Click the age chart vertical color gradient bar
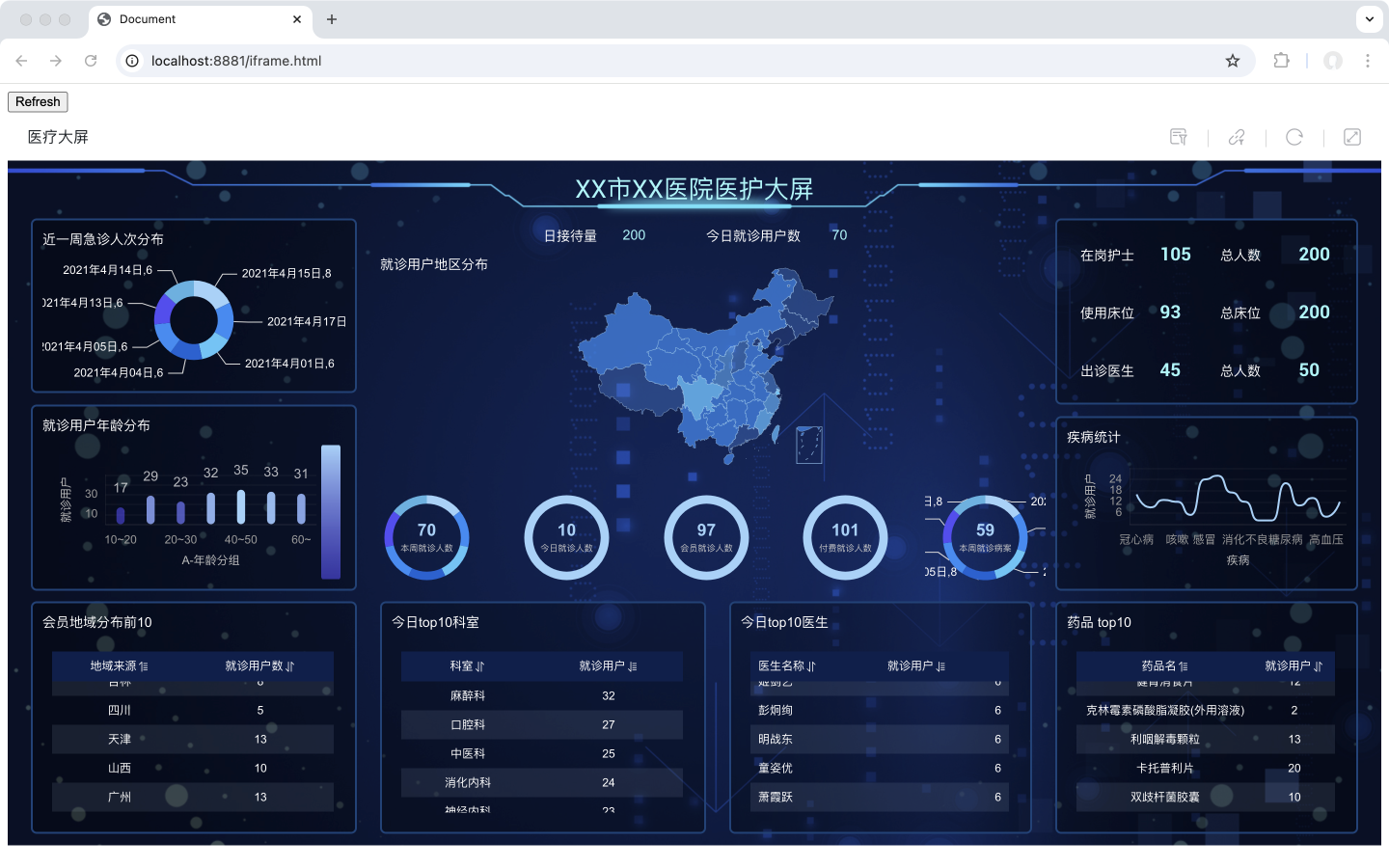The height and width of the screenshot is (868, 1389). tap(331, 512)
